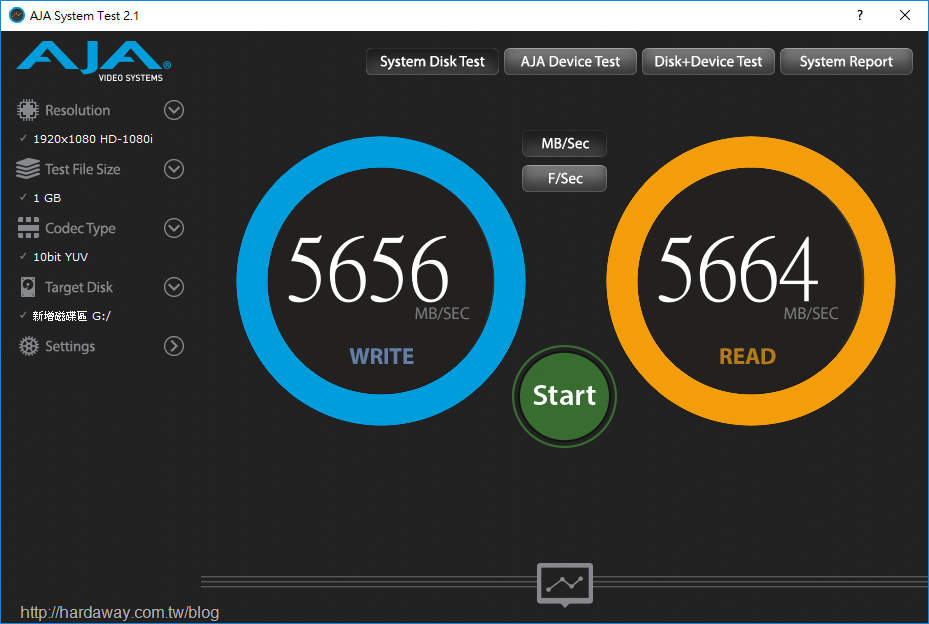
Task: Select the 1920x1080 HD-1080i option
Action: point(92,139)
